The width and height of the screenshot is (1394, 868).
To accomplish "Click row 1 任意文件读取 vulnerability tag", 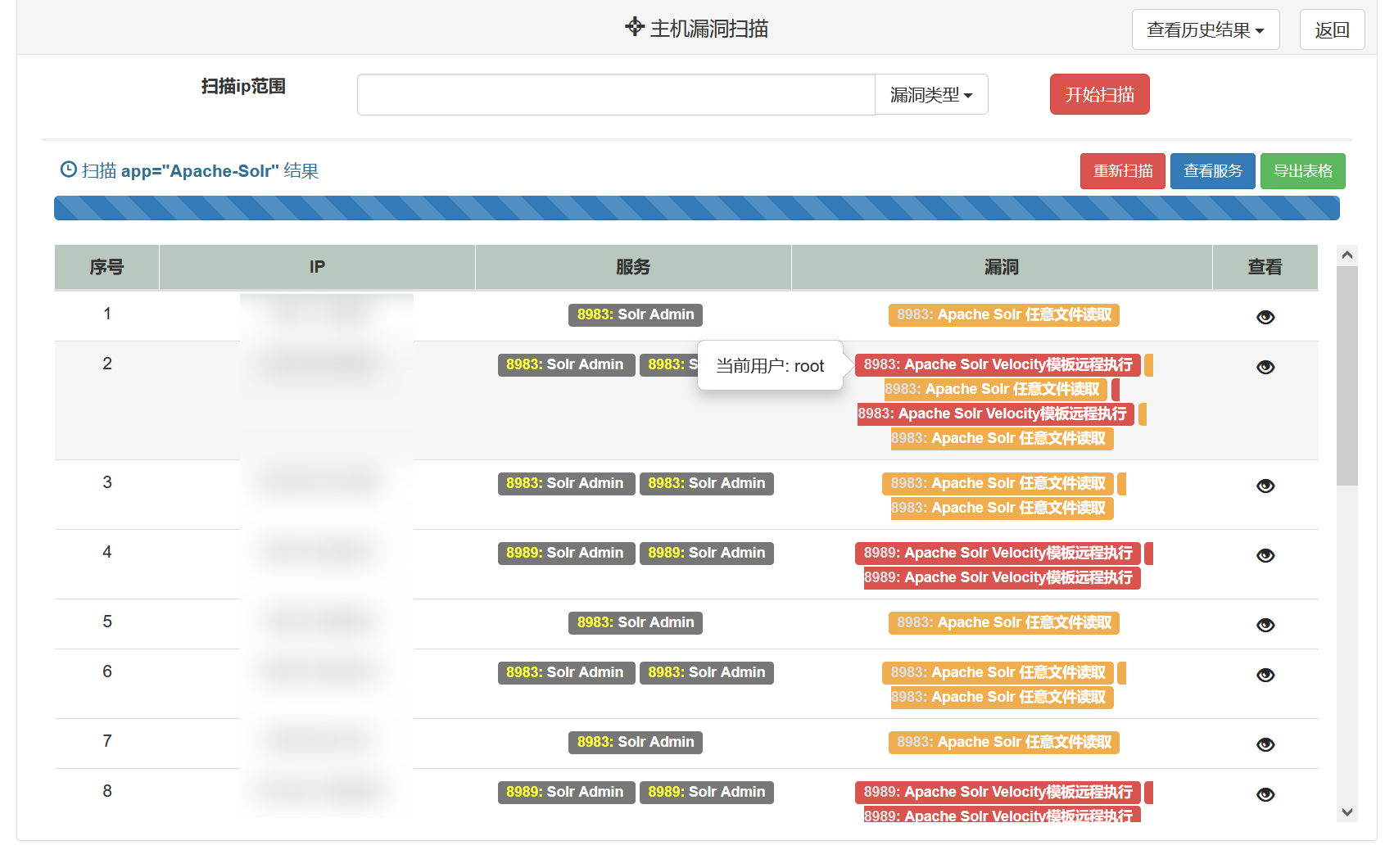I will click(1004, 314).
